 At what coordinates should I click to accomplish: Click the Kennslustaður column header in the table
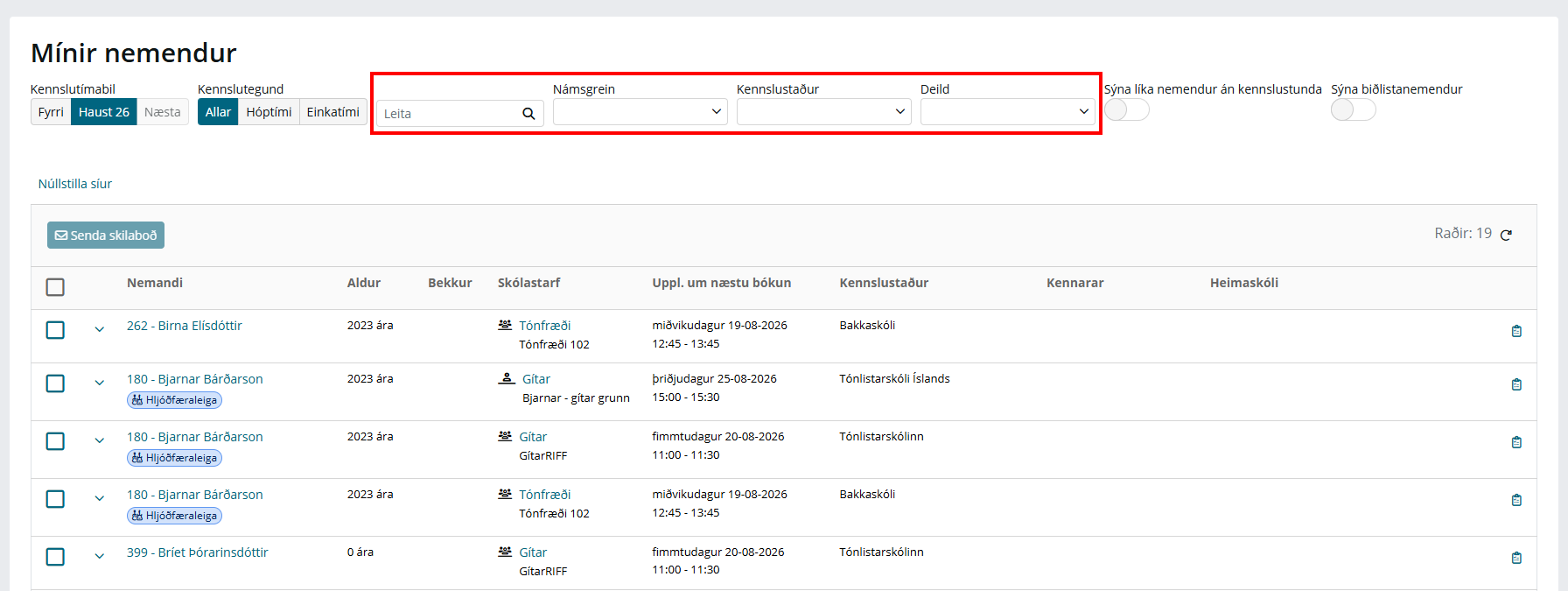pos(884,283)
